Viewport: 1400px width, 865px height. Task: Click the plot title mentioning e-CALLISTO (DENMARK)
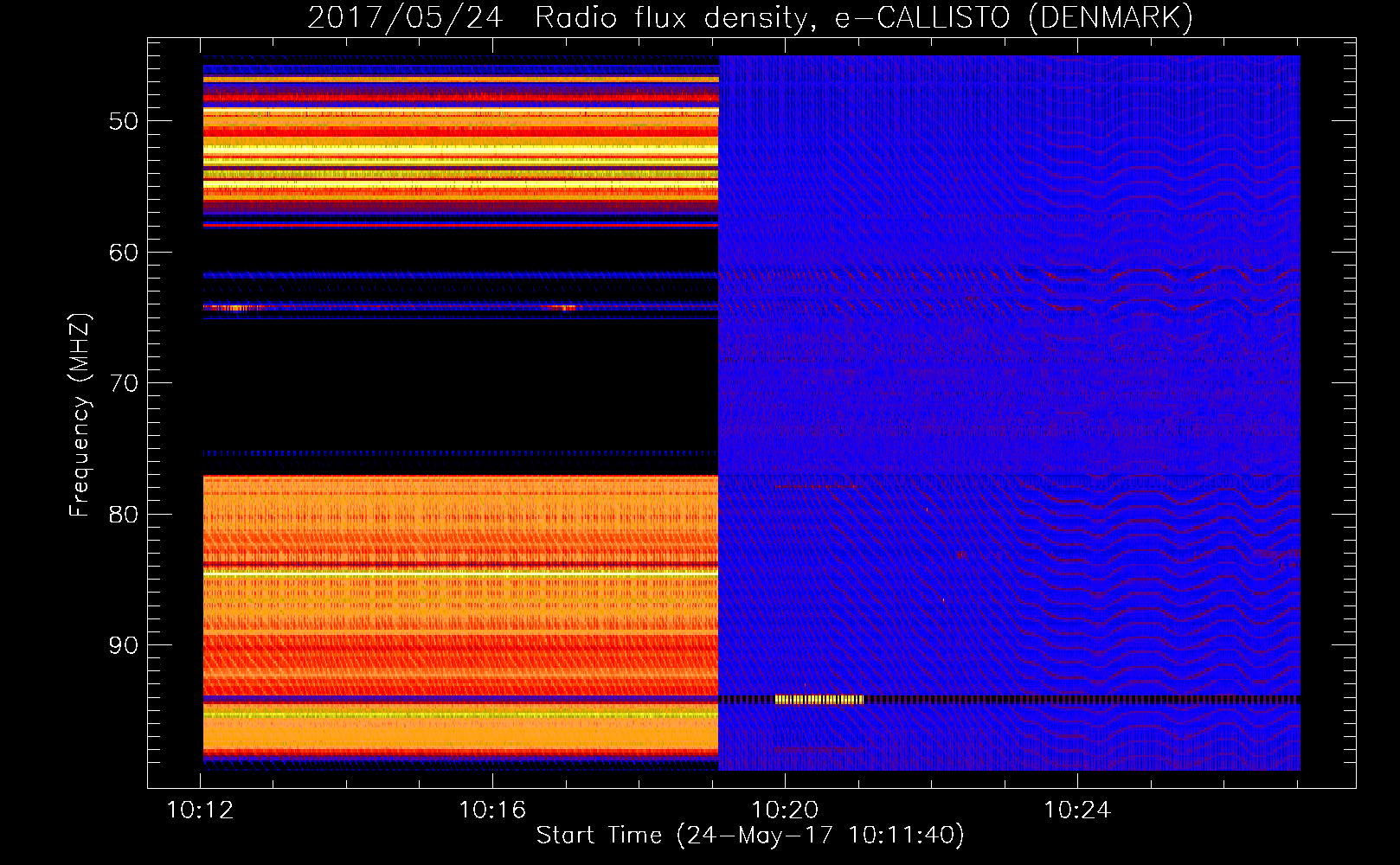750,17
